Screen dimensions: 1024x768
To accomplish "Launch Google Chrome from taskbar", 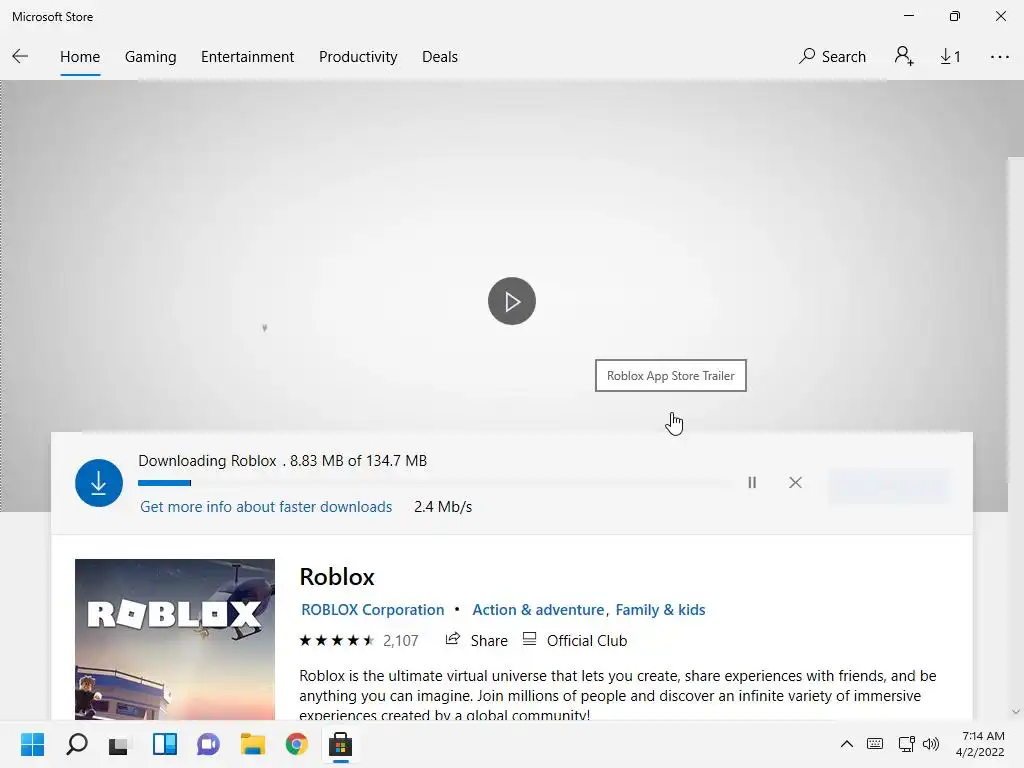I will (296, 744).
